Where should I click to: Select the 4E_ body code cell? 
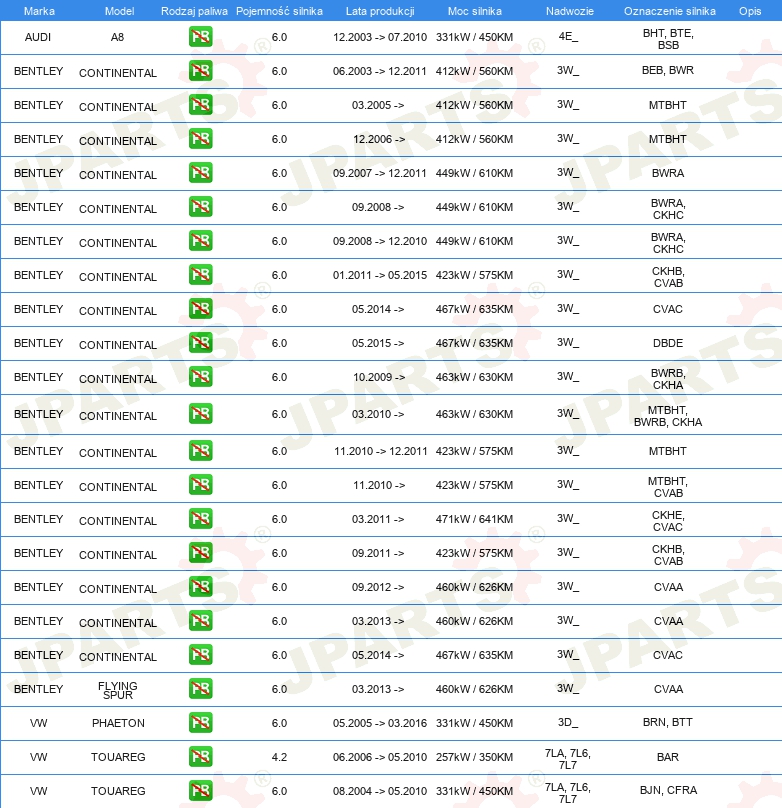pyautogui.click(x=568, y=37)
